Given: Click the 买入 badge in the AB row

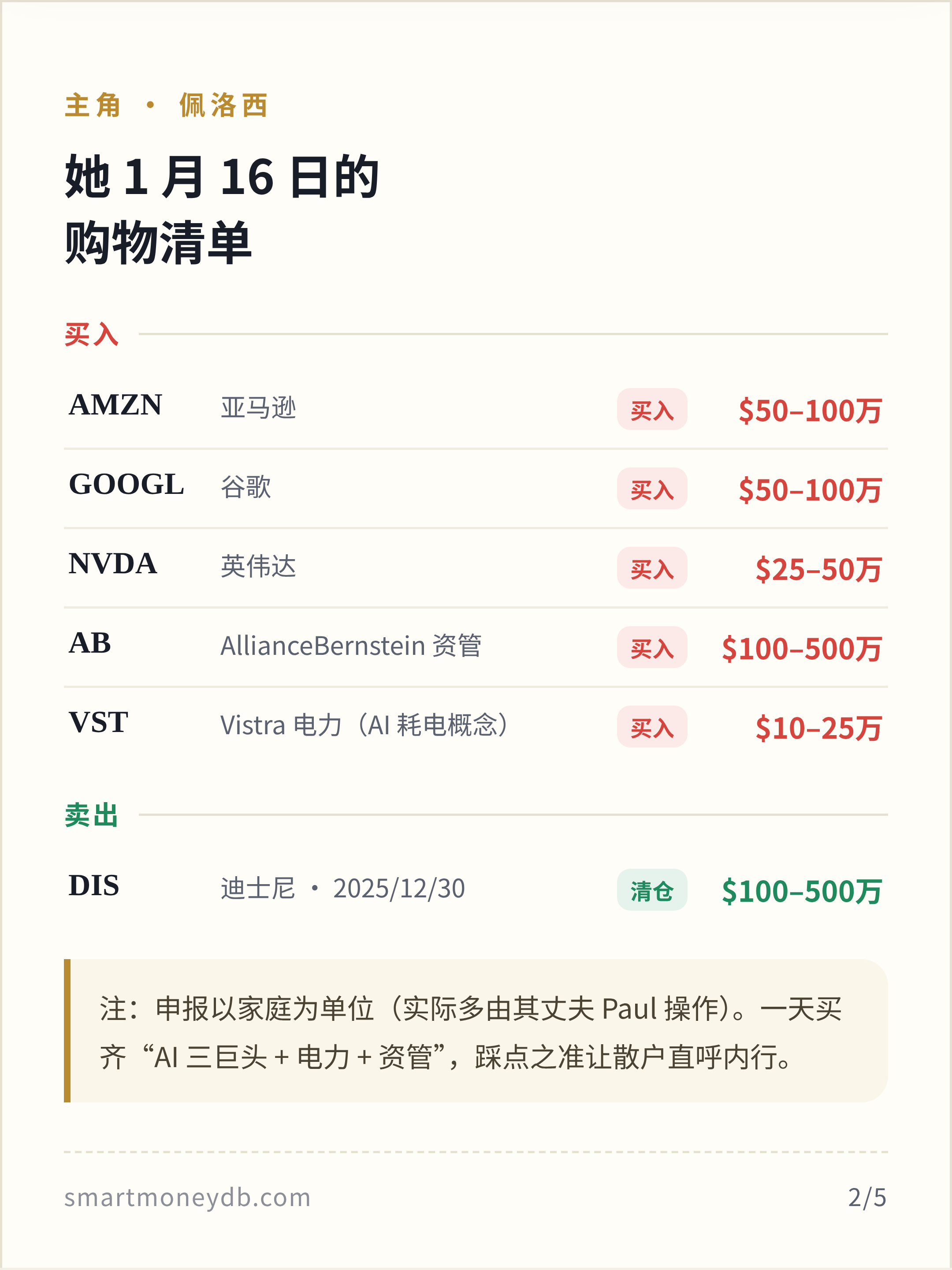Looking at the screenshot, I should pyautogui.click(x=652, y=647).
